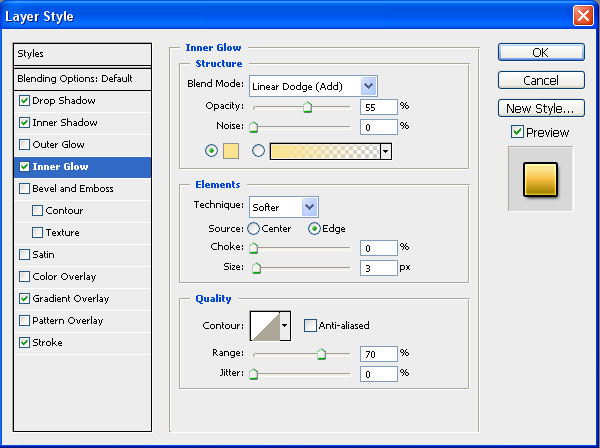Screen dimensions: 600x448
Task: Select Blending Options: Default entry
Action: (x=82, y=79)
